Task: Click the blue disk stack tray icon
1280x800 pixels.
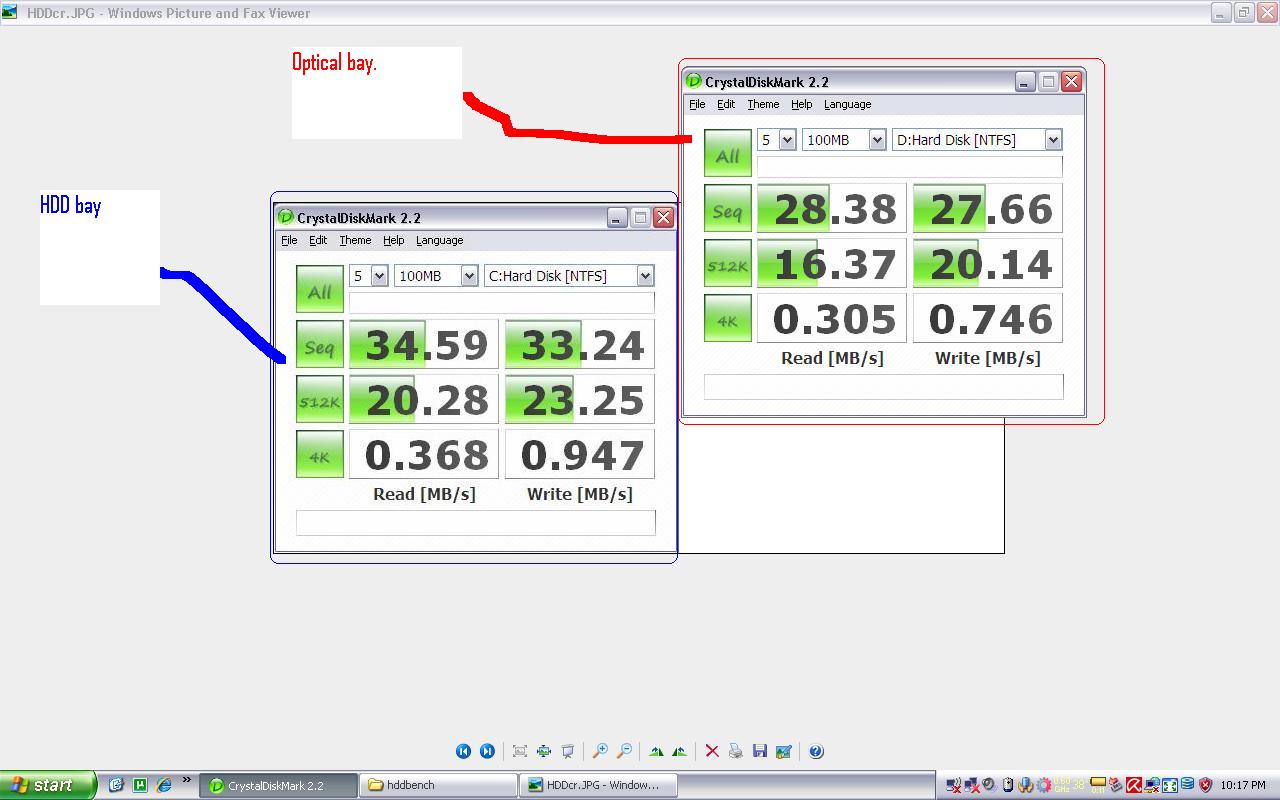Action: (1187, 785)
